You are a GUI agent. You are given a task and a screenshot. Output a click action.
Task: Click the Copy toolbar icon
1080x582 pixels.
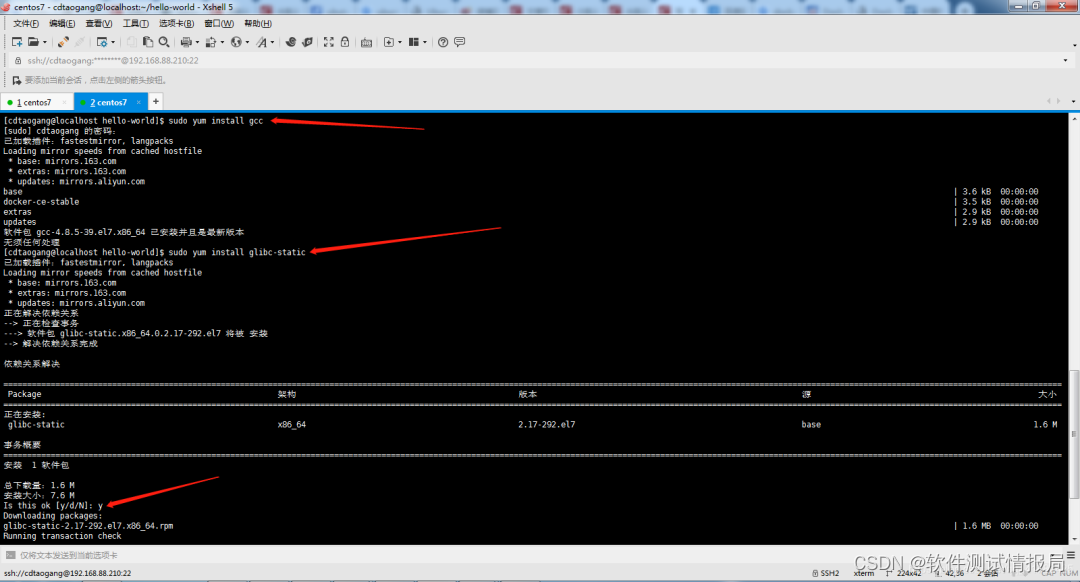pyautogui.click(x=131, y=42)
